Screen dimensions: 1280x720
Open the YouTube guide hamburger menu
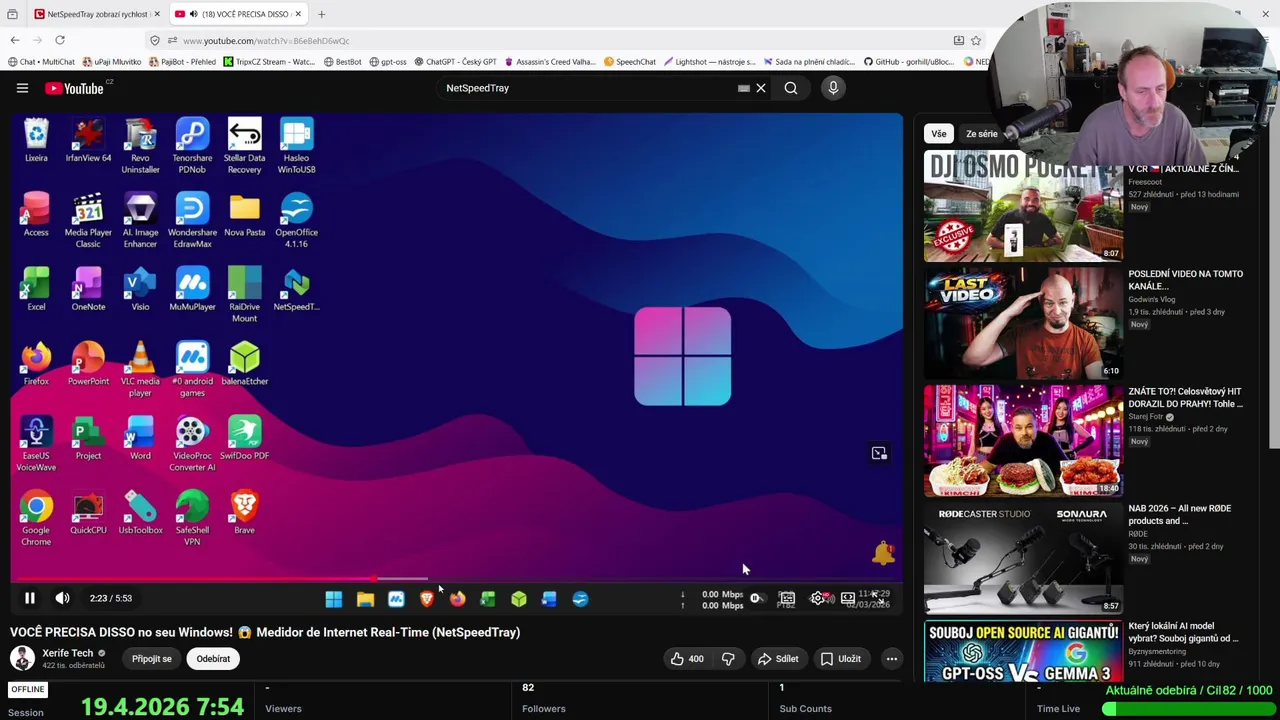pyautogui.click(x=22, y=88)
